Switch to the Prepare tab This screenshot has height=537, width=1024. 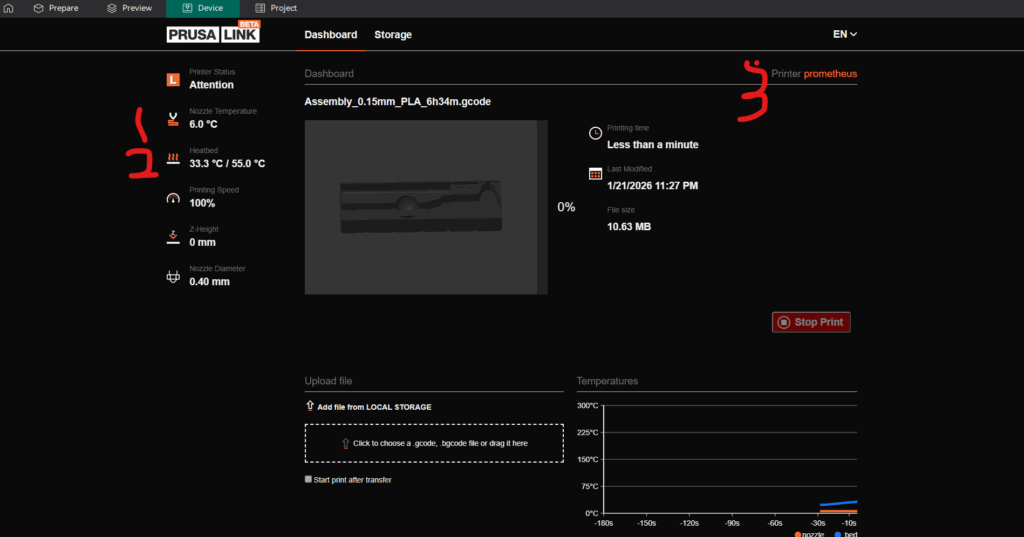(x=56, y=8)
